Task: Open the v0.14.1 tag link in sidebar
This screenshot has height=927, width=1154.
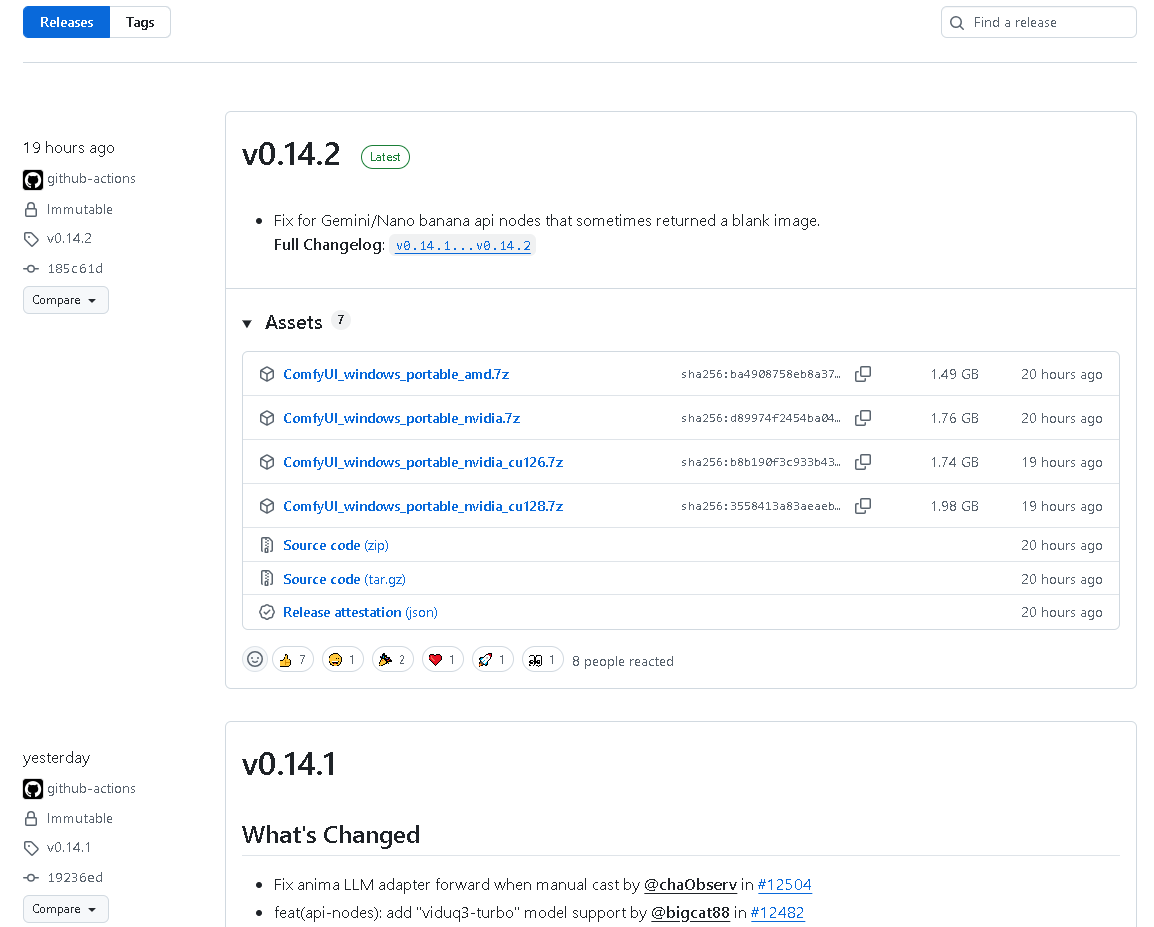Action: [x=69, y=848]
